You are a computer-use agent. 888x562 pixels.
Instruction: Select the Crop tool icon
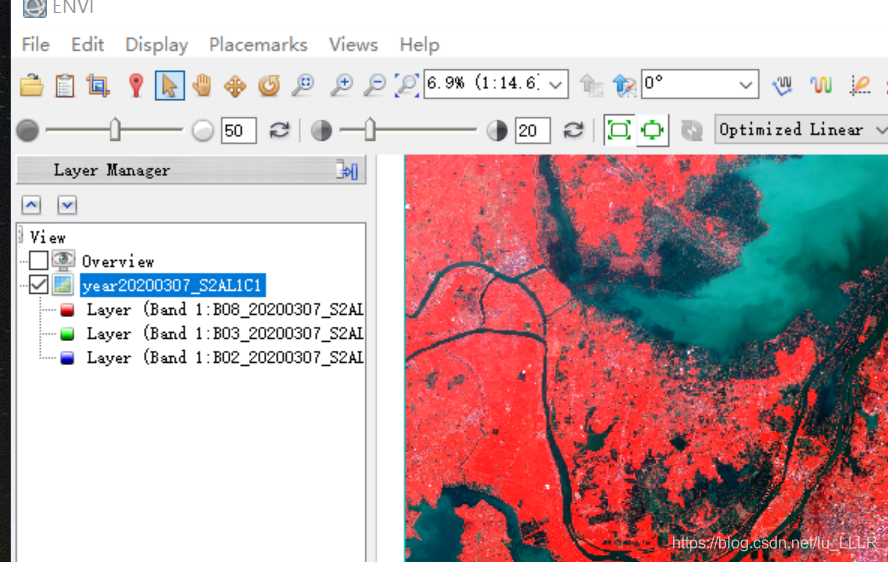(x=97, y=86)
